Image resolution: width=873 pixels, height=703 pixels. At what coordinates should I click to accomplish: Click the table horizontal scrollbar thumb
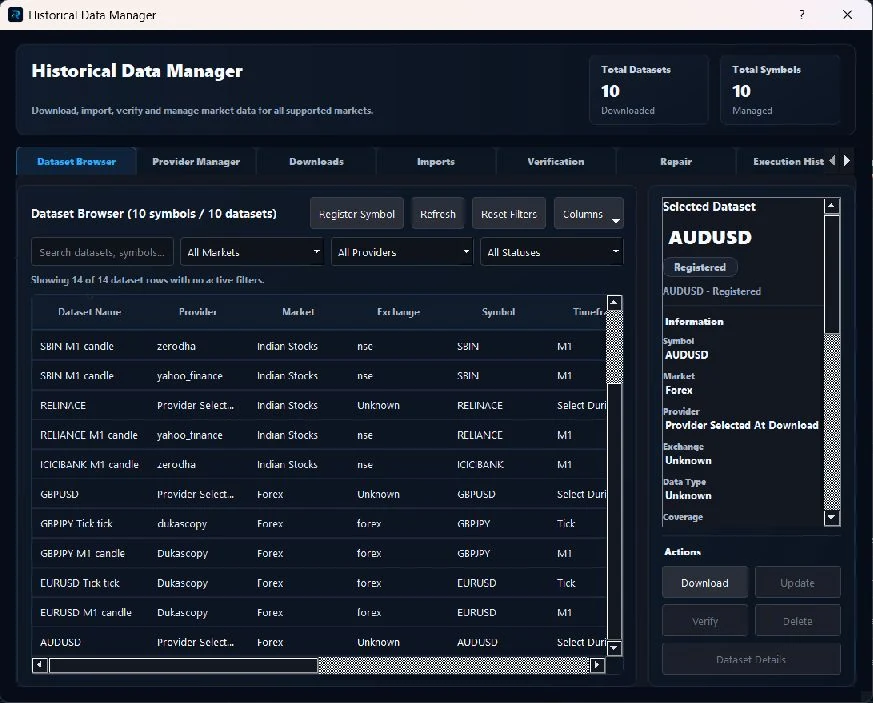[183, 665]
